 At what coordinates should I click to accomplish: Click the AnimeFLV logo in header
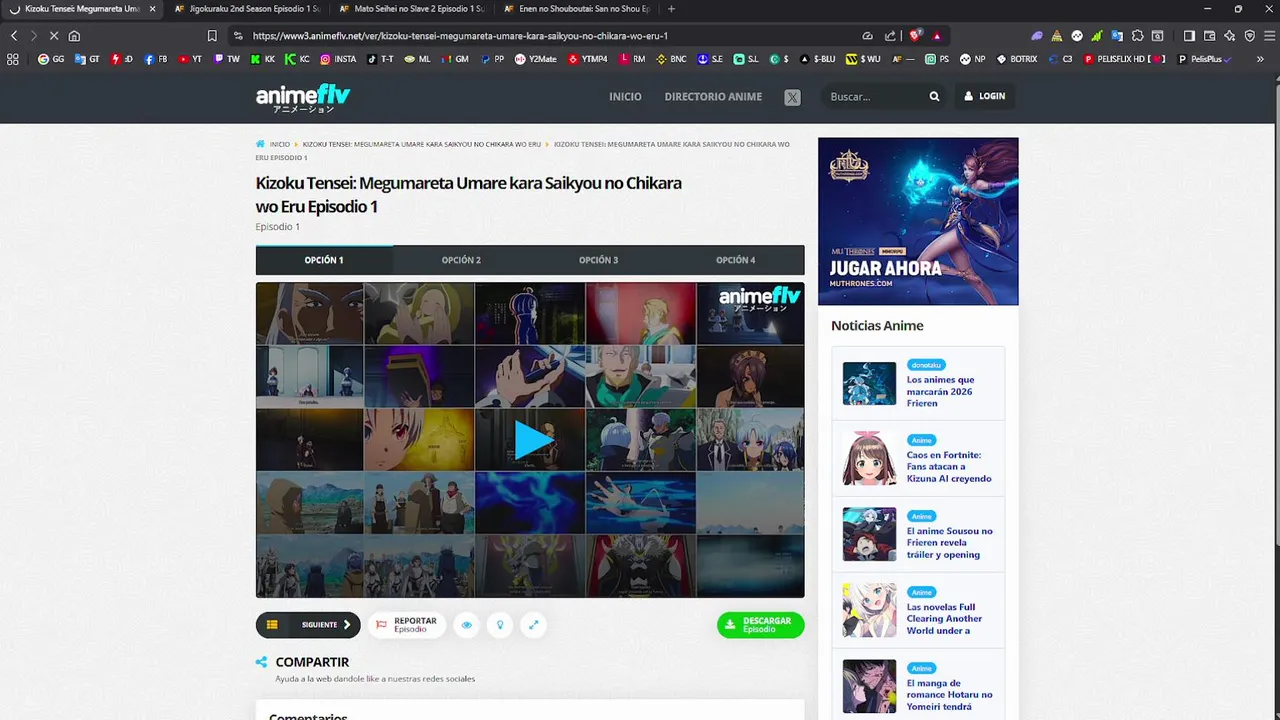click(x=303, y=98)
